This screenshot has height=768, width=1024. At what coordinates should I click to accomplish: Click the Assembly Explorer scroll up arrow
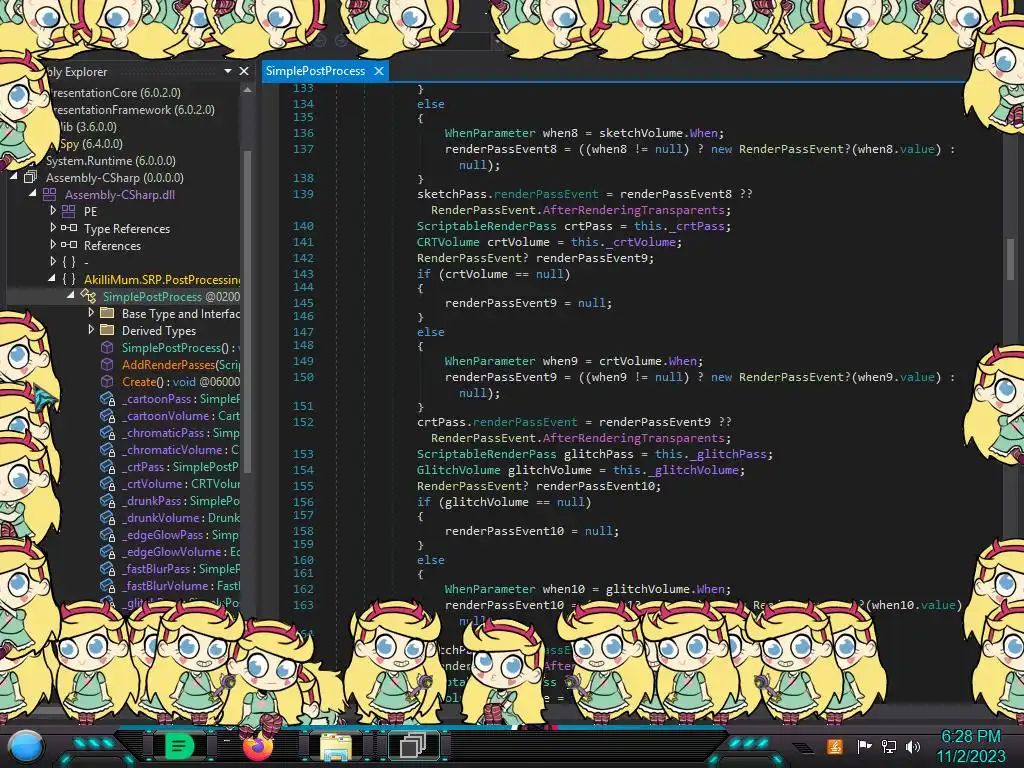tap(248, 90)
